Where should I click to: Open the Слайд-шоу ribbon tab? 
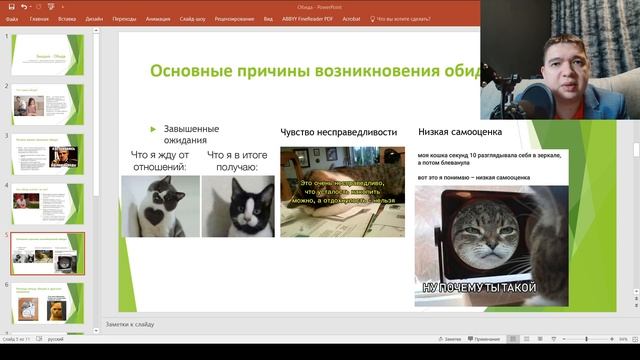coord(192,19)
